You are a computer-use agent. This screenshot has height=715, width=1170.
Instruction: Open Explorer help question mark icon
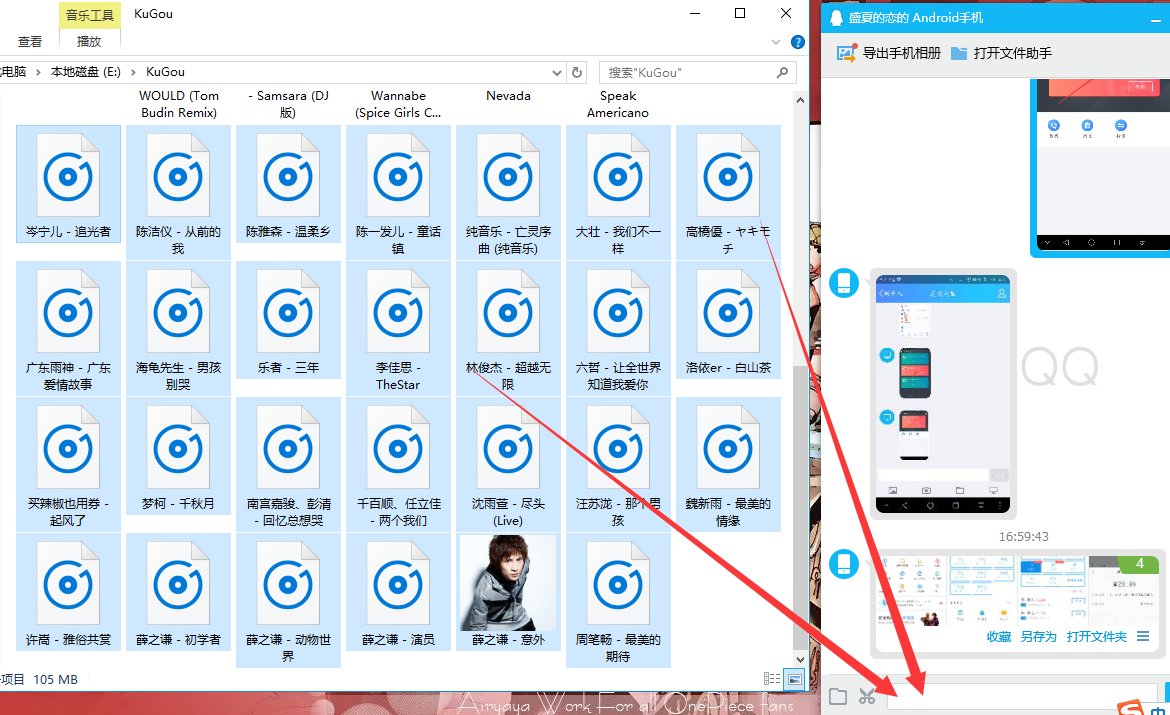[x=798, y=42]
